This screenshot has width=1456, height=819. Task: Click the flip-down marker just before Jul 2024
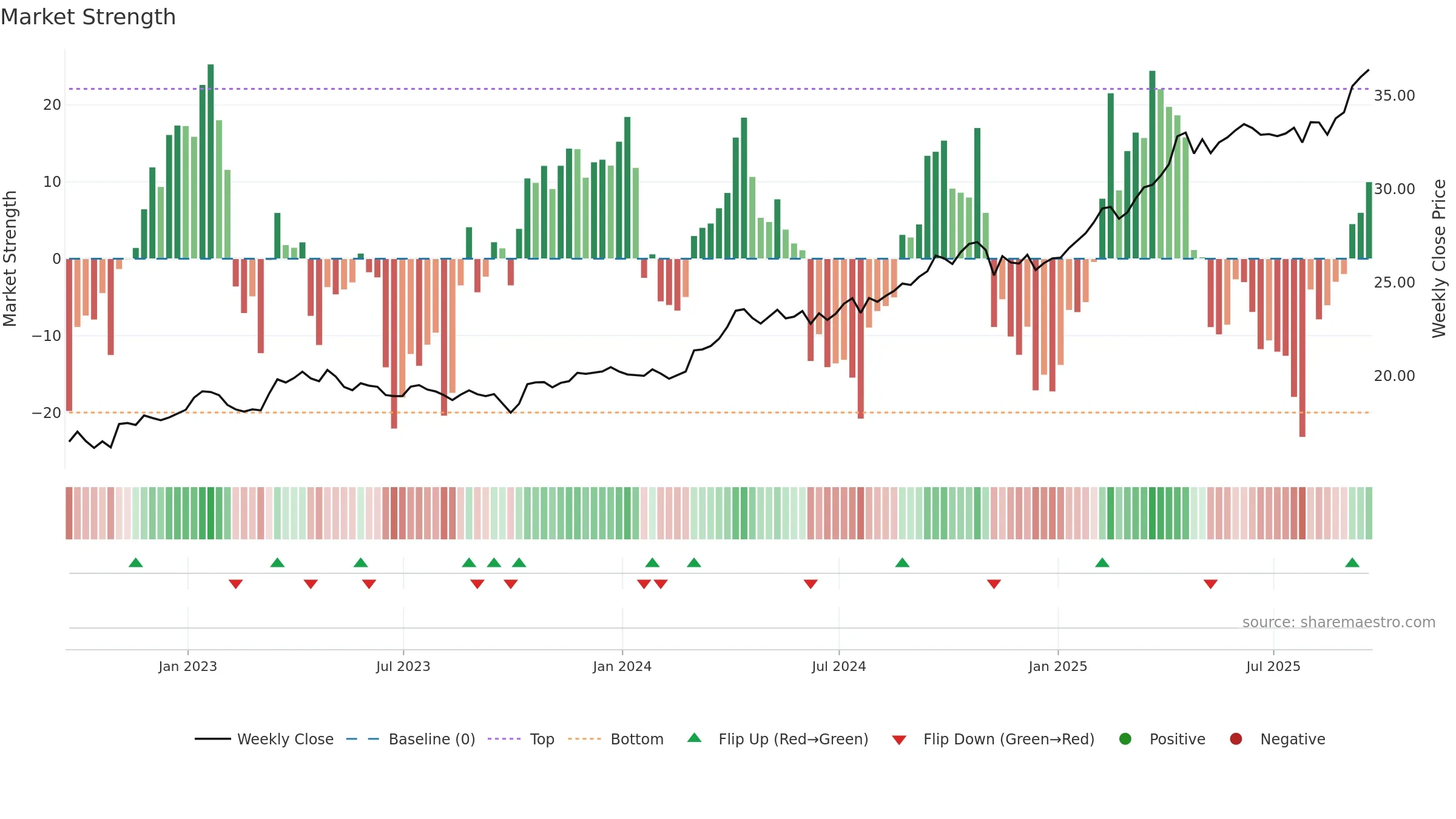coord(811,584)
